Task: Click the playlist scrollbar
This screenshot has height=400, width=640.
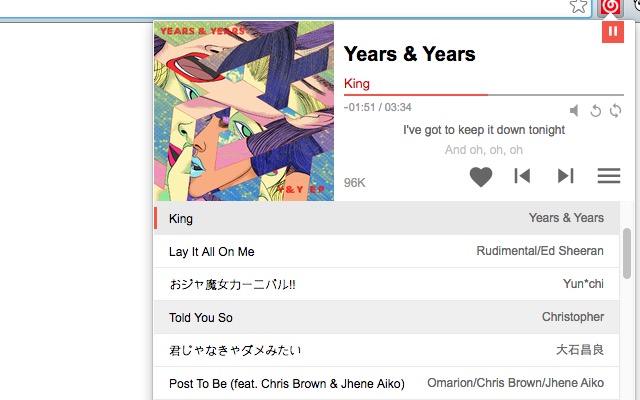Action: pos(627,255)
